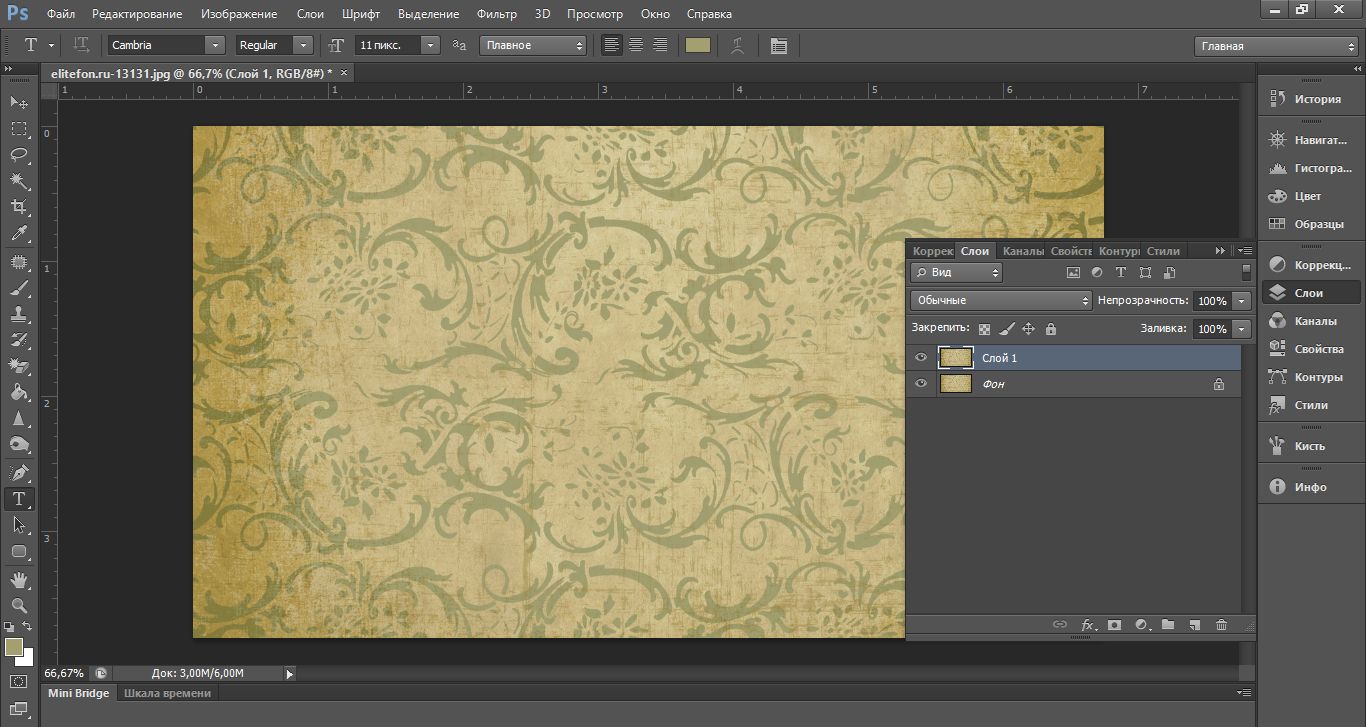Open the Character and Paragraph panels toggle

coord(779,45)
